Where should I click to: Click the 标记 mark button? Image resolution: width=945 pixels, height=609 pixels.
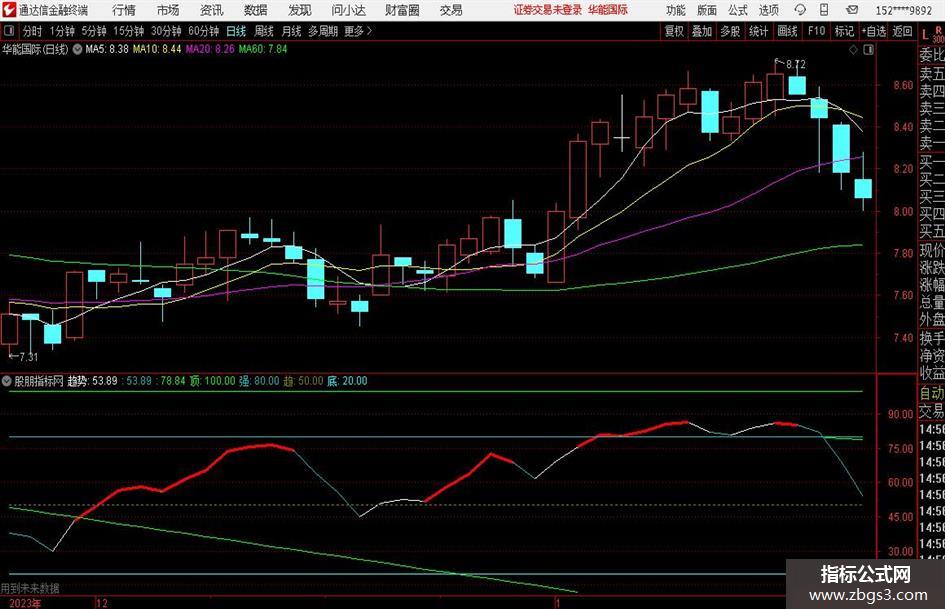click(844, 31)
